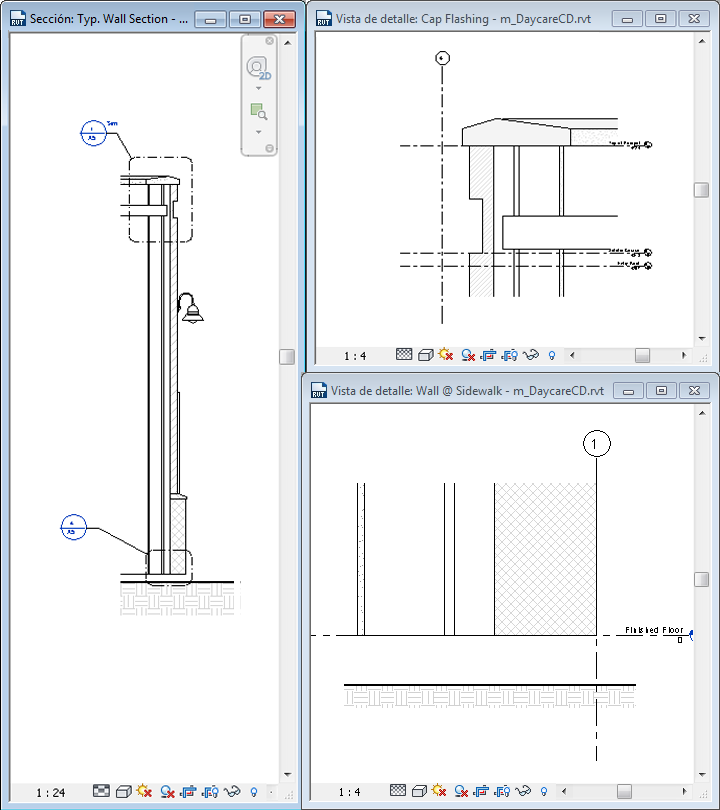This screenshot has width=720, height=810.
Task: Click the 1 : 4 scale in the Wall @ Sidewalk window
Action: tap(350, 792)
